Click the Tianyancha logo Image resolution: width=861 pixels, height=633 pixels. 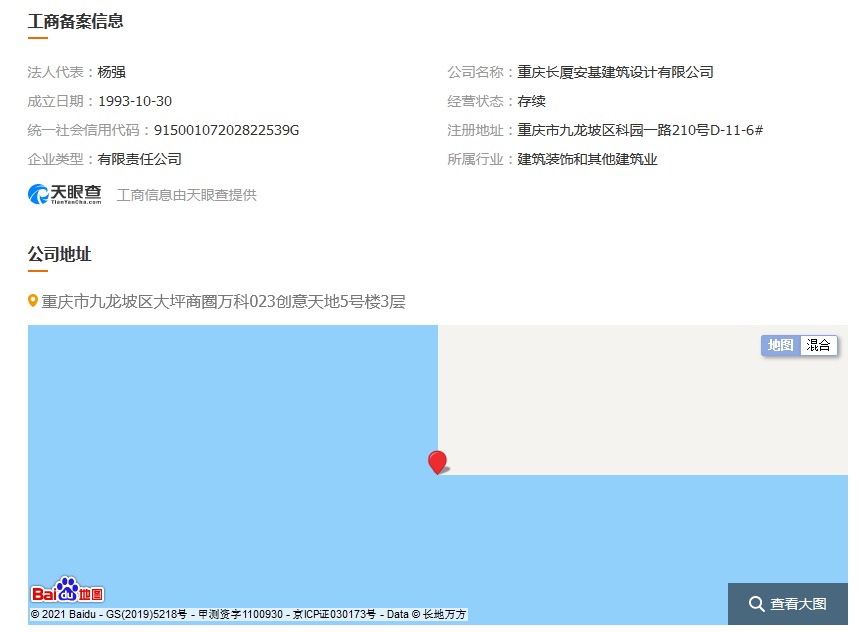pos(65,194)
